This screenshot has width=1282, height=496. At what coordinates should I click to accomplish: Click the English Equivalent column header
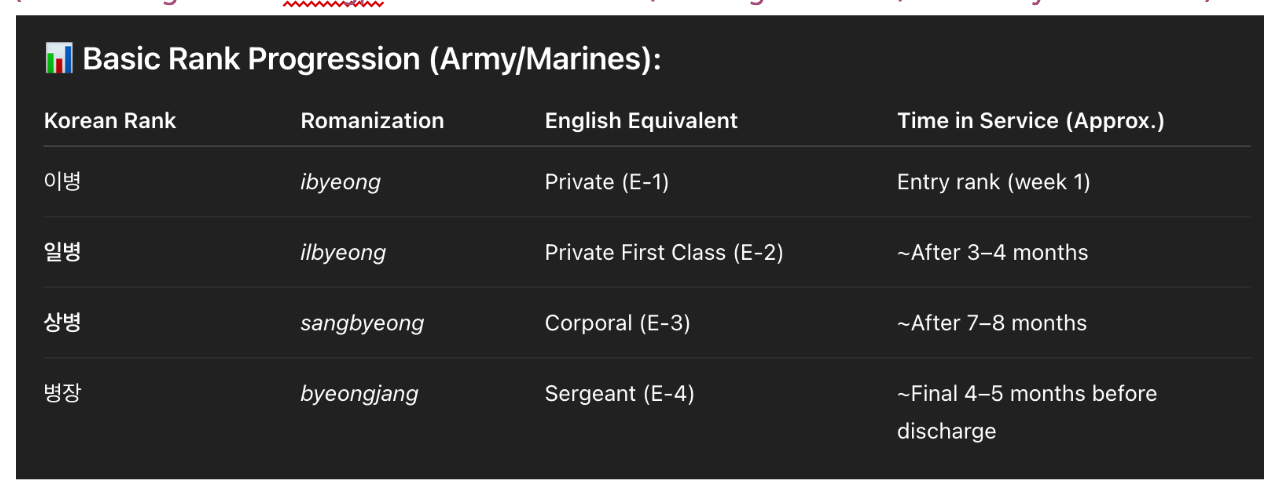pos(641,121)
